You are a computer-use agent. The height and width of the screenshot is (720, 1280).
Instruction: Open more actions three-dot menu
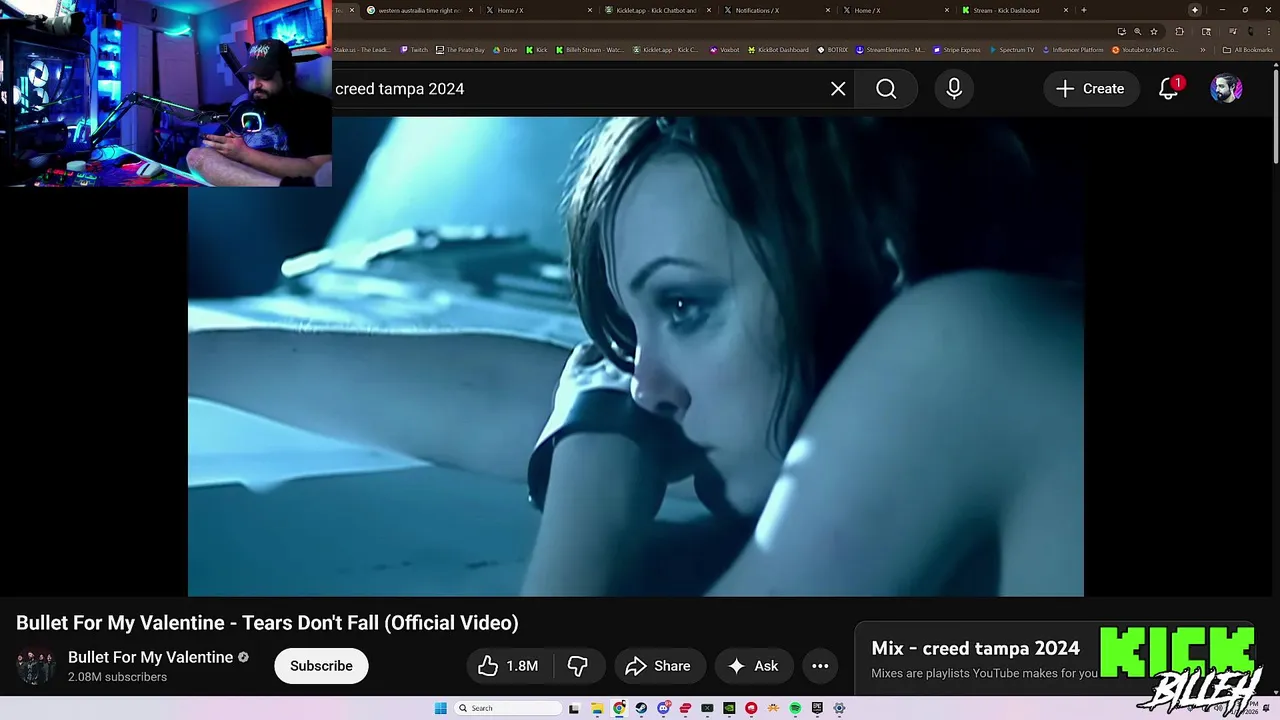click(820, 666)
